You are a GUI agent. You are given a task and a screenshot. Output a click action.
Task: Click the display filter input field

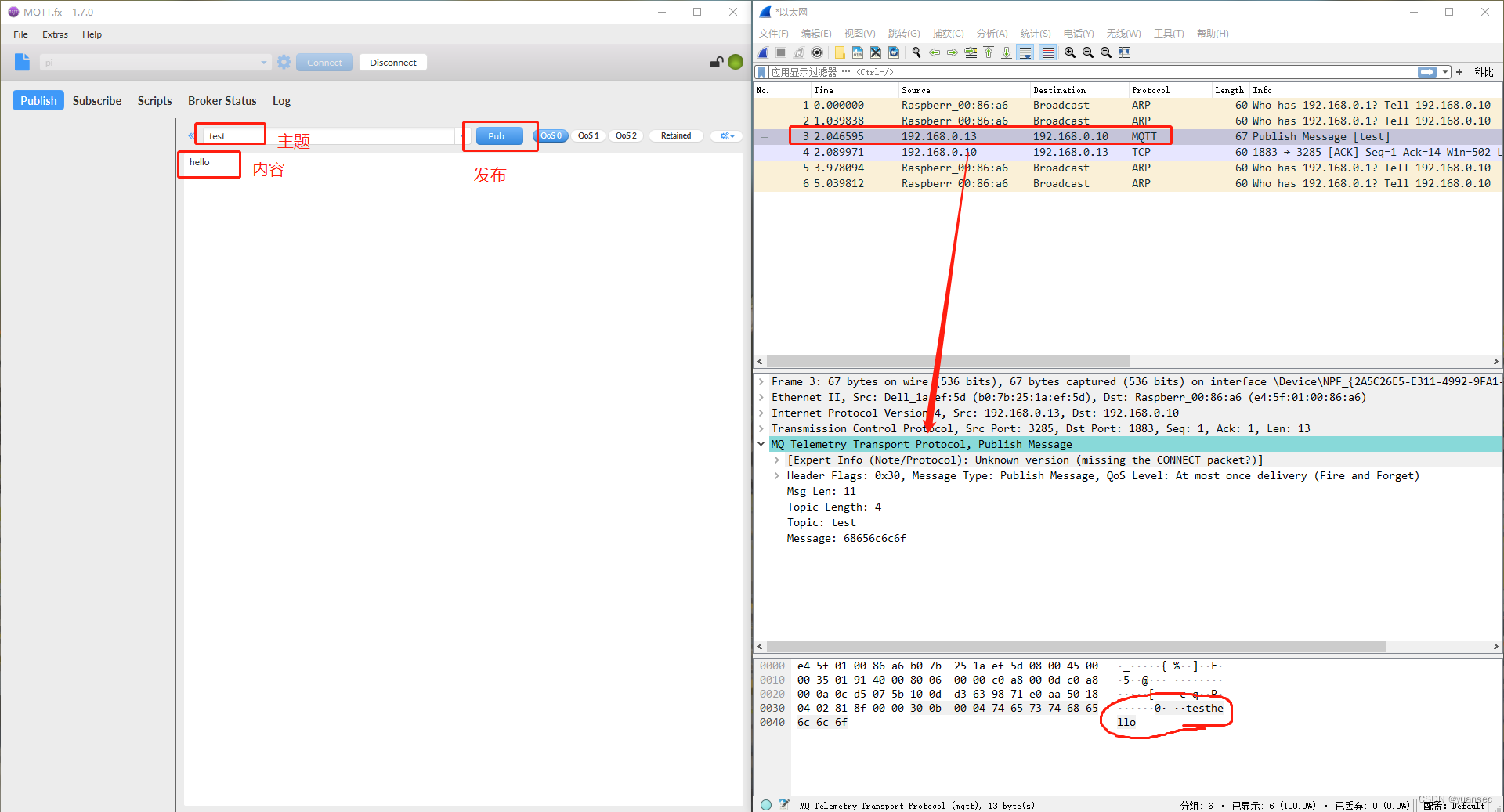pos(1093,72)
